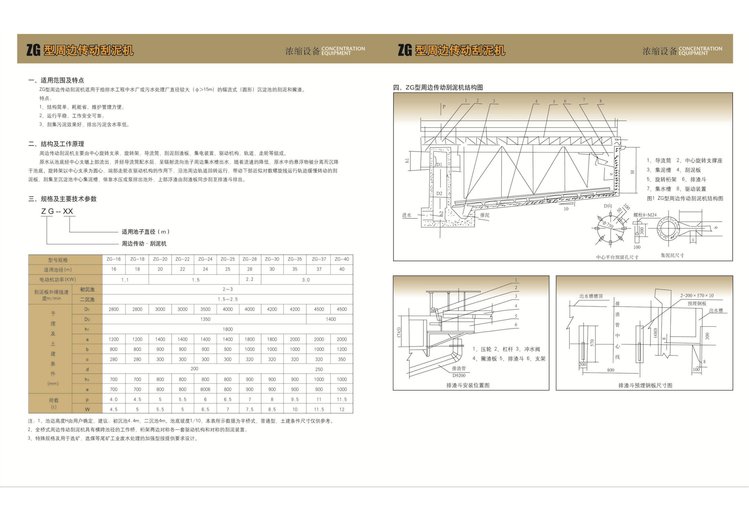Select the ZG-40 column header in table
The width and height of the screenshot is (749, 530).
[x=342, y=259]
